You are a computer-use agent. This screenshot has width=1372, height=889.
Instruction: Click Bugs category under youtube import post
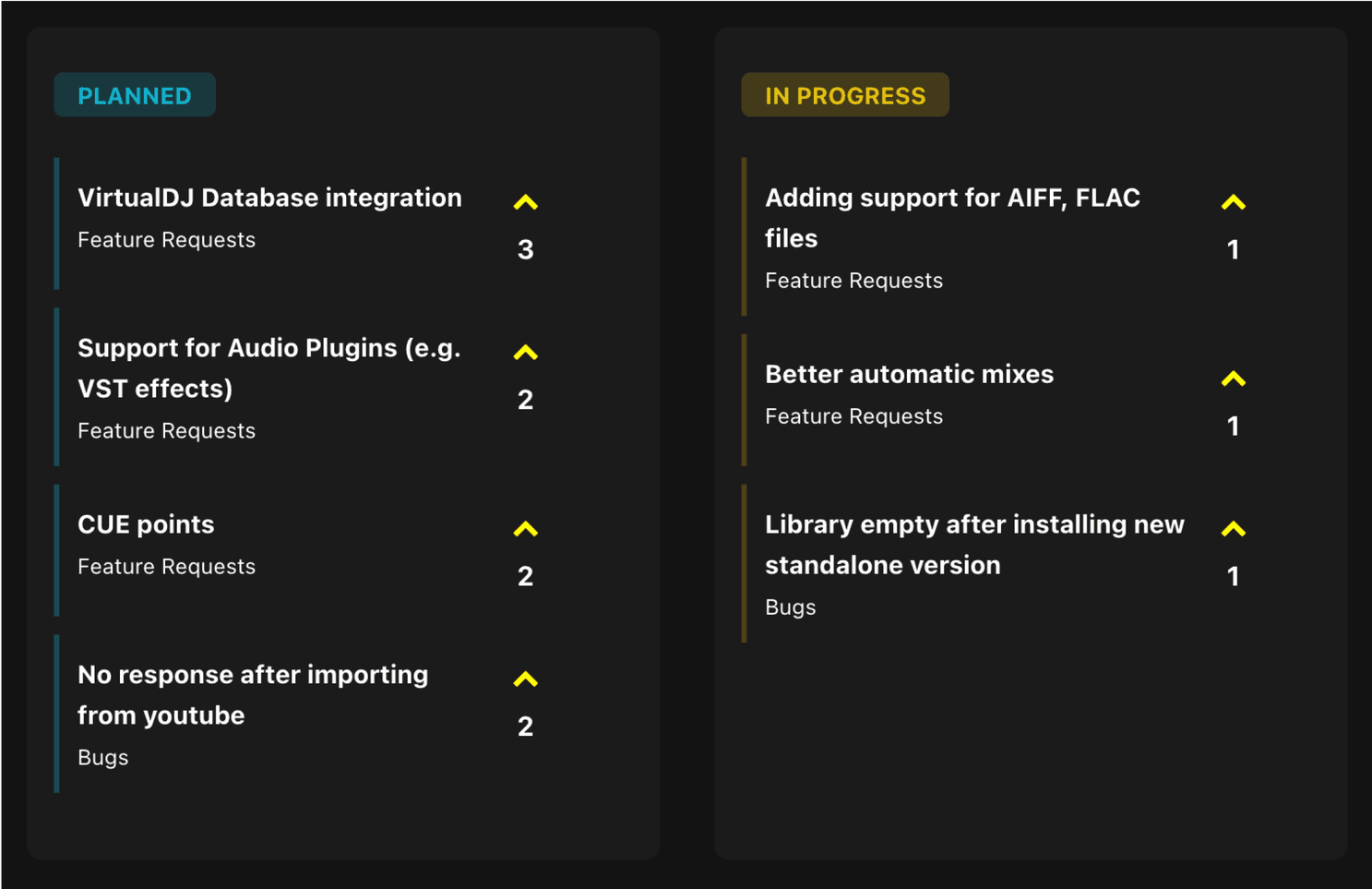[102, 758]
